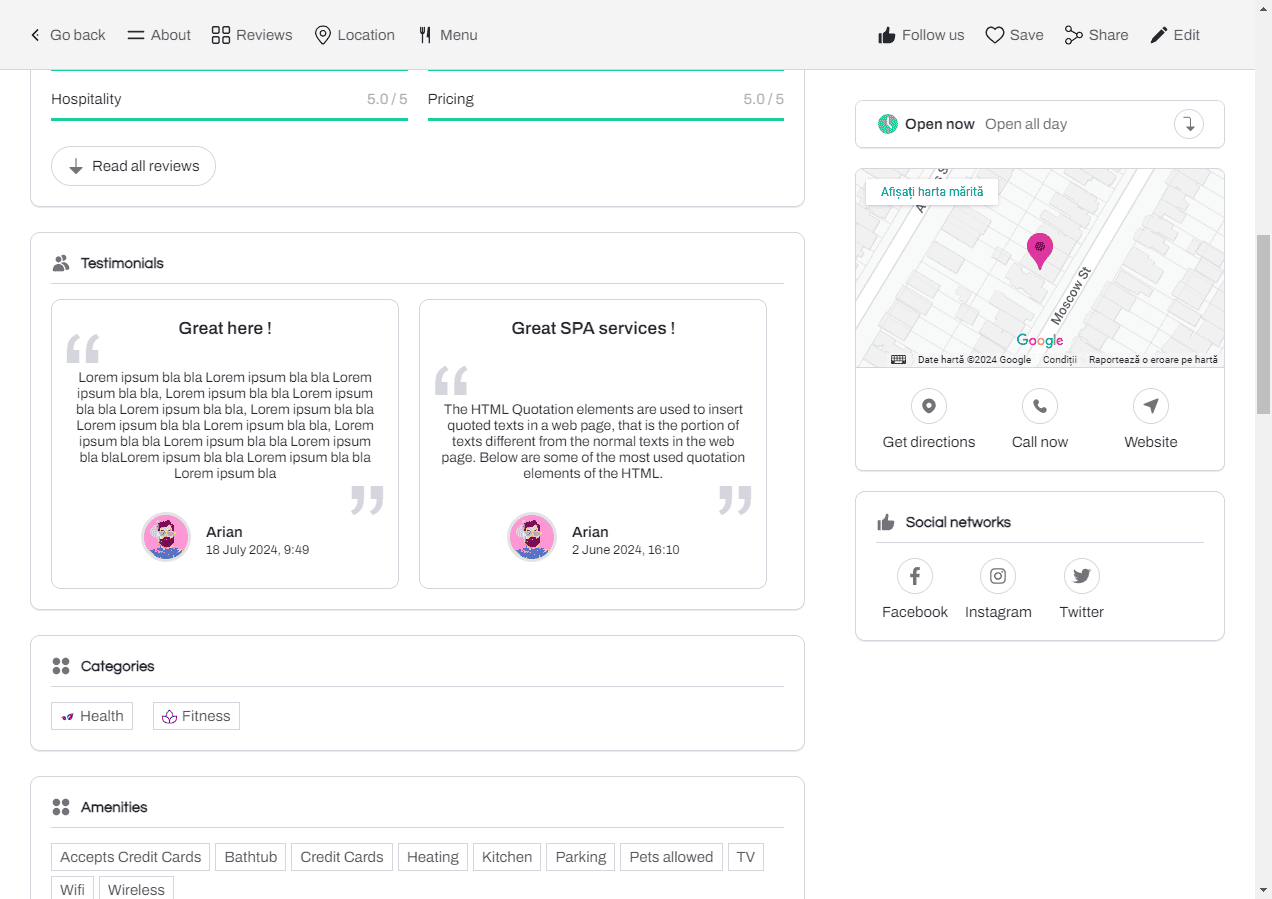This screenshot has width=1272, height=899.
Task: Click the Facebook social network icon
Action: tap(914, 576)
